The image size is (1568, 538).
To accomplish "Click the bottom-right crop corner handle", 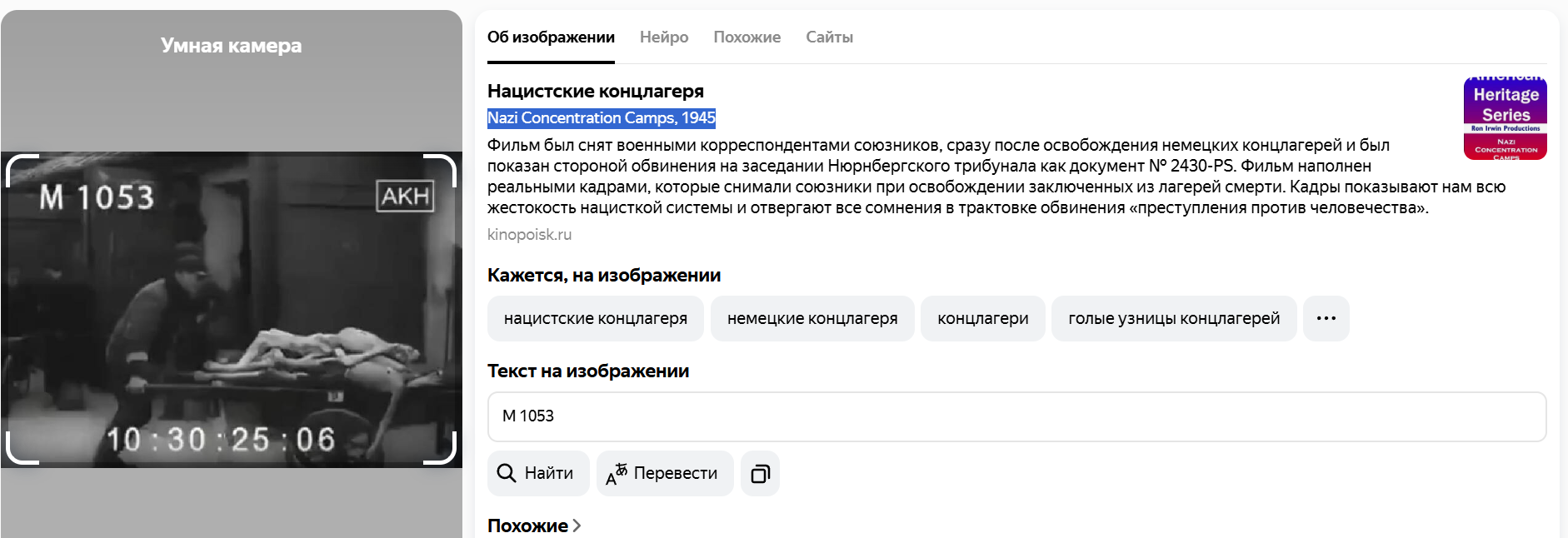I will point(445,453).
